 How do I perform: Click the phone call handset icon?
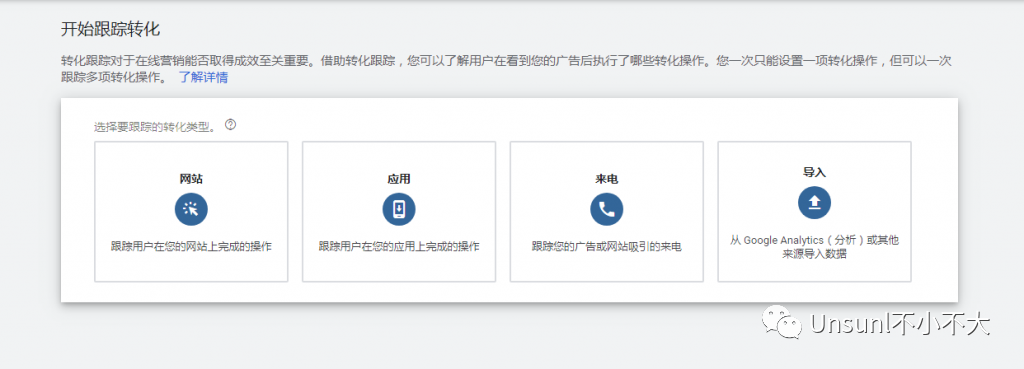point(607,209)
